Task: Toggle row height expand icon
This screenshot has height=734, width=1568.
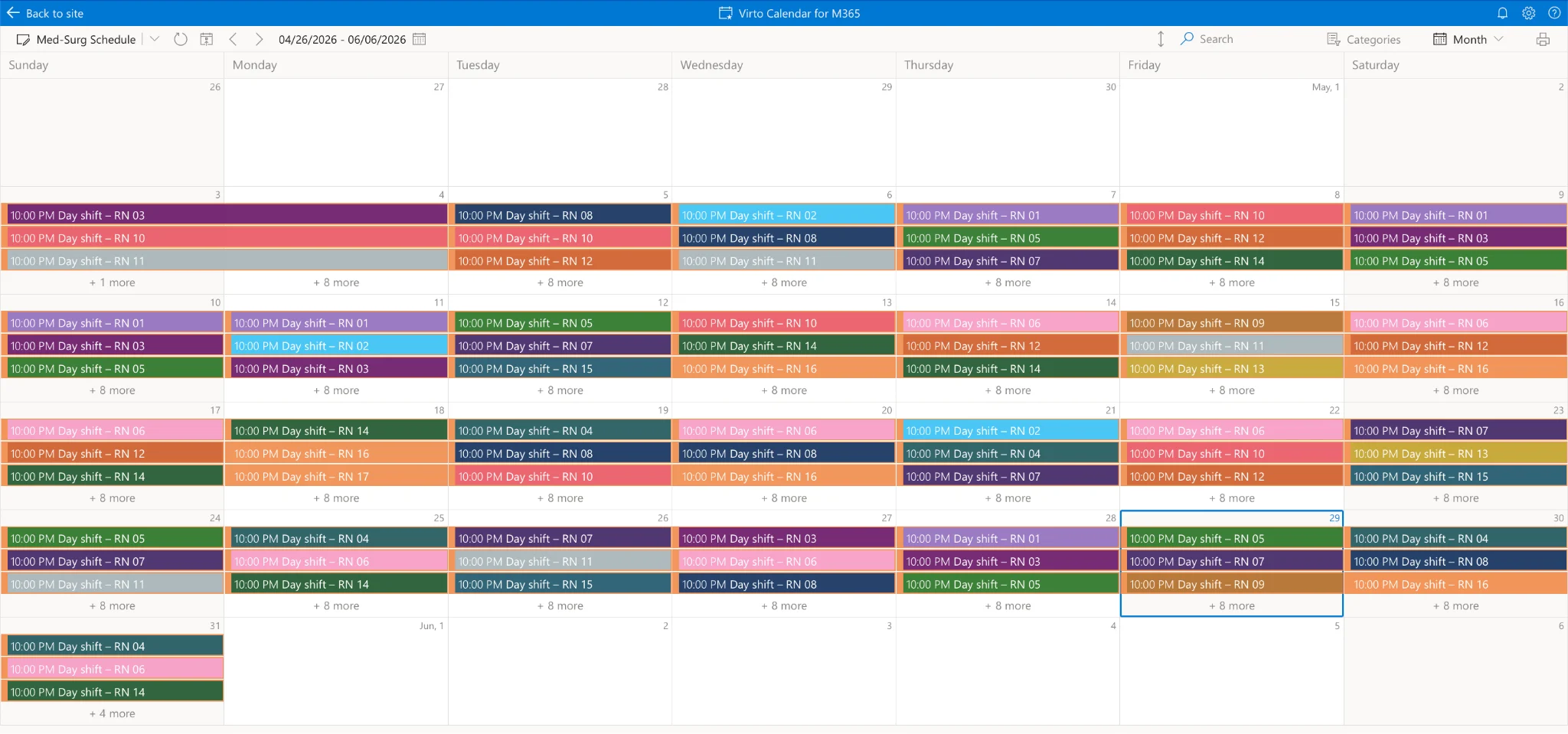Action: [1161, 39]
